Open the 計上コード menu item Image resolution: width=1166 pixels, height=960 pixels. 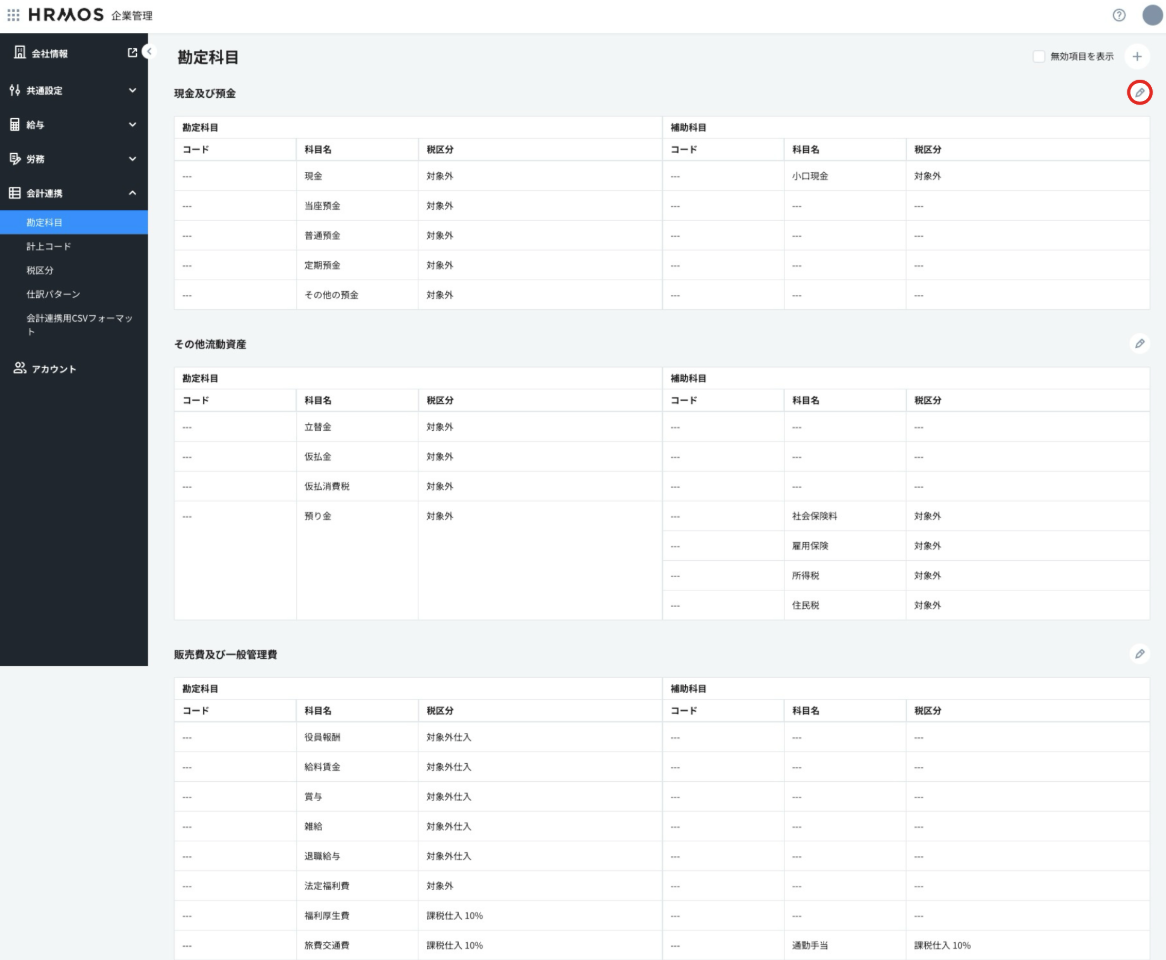(x=49, y=246)
